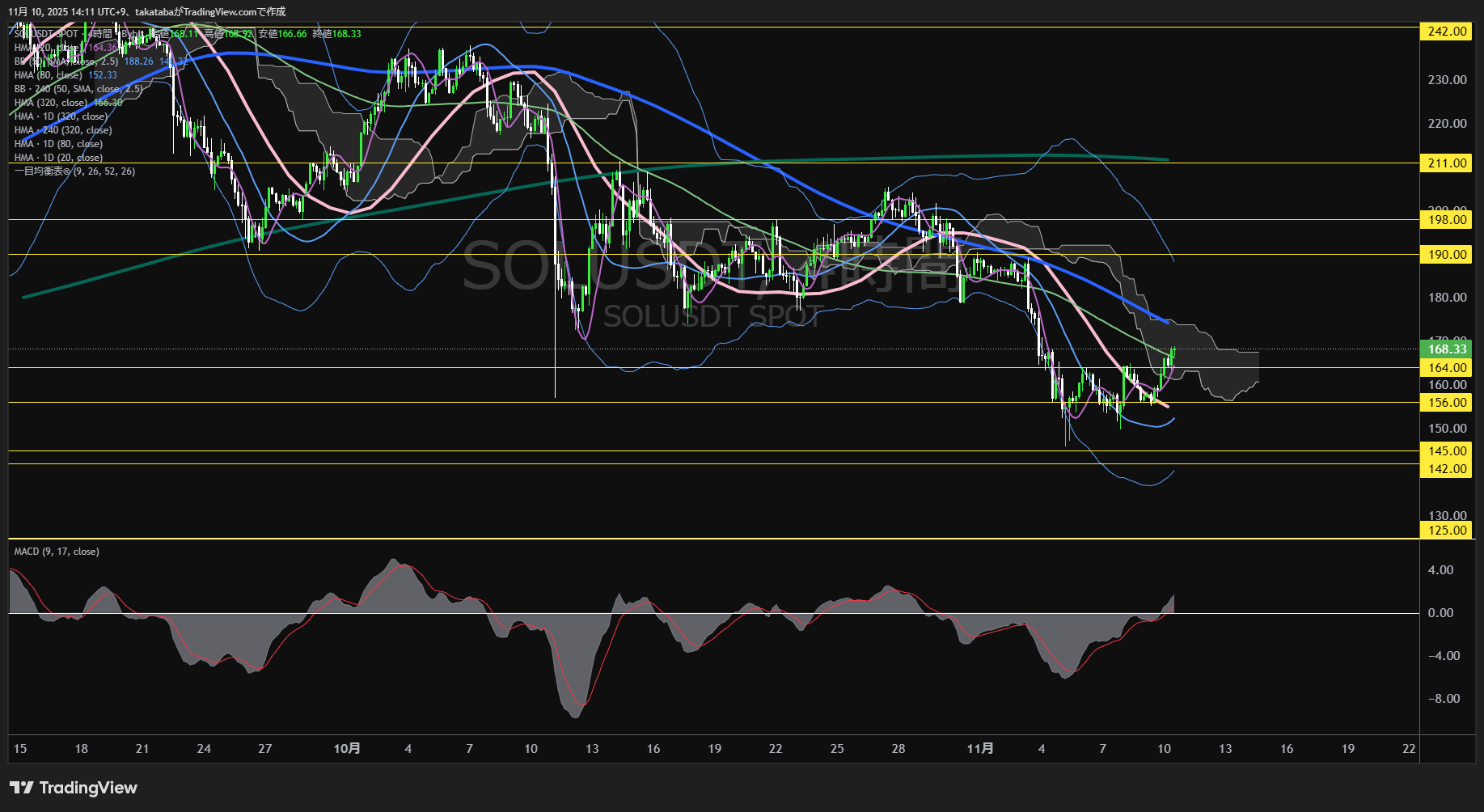The height and width of the screenshot is (812, 1484).
Task: Select the SOLUSDT SPOT symbol legend title
Action: (x=46, y=34)
